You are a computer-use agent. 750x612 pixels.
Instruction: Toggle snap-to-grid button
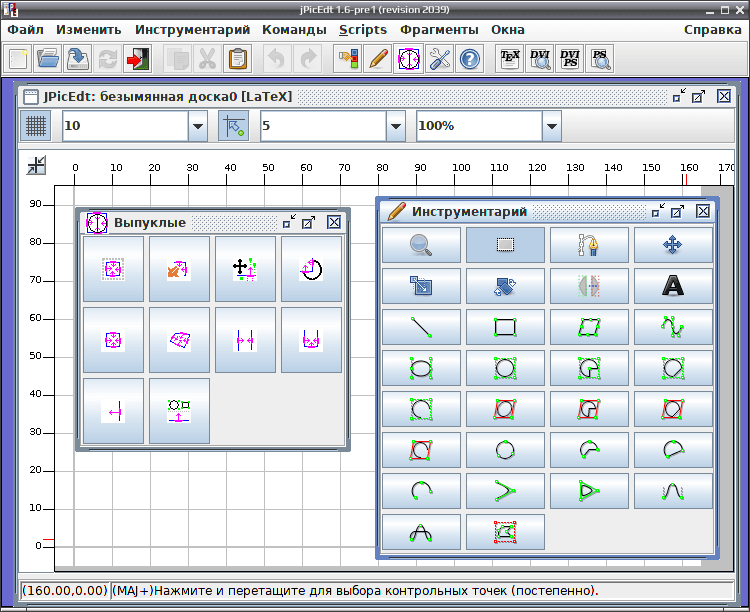(x=233, y=126)
